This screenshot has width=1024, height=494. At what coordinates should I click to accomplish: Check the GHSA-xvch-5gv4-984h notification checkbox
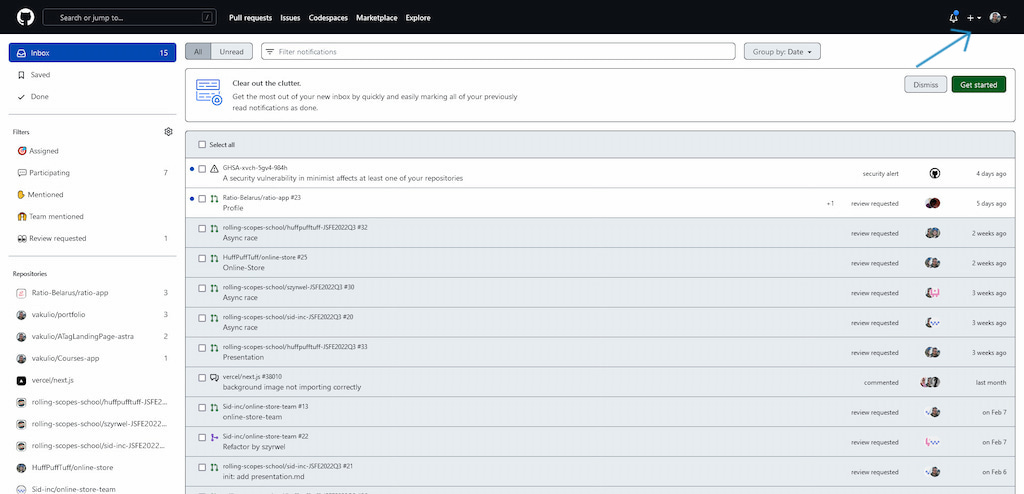point(202,169)
